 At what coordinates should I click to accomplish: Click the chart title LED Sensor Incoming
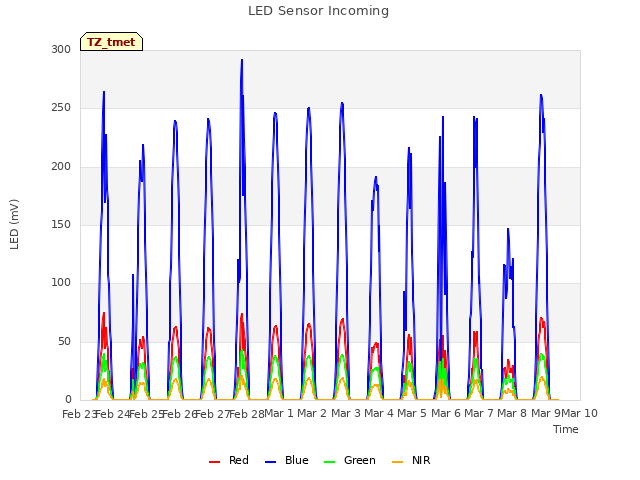click(x=318, y=11)
